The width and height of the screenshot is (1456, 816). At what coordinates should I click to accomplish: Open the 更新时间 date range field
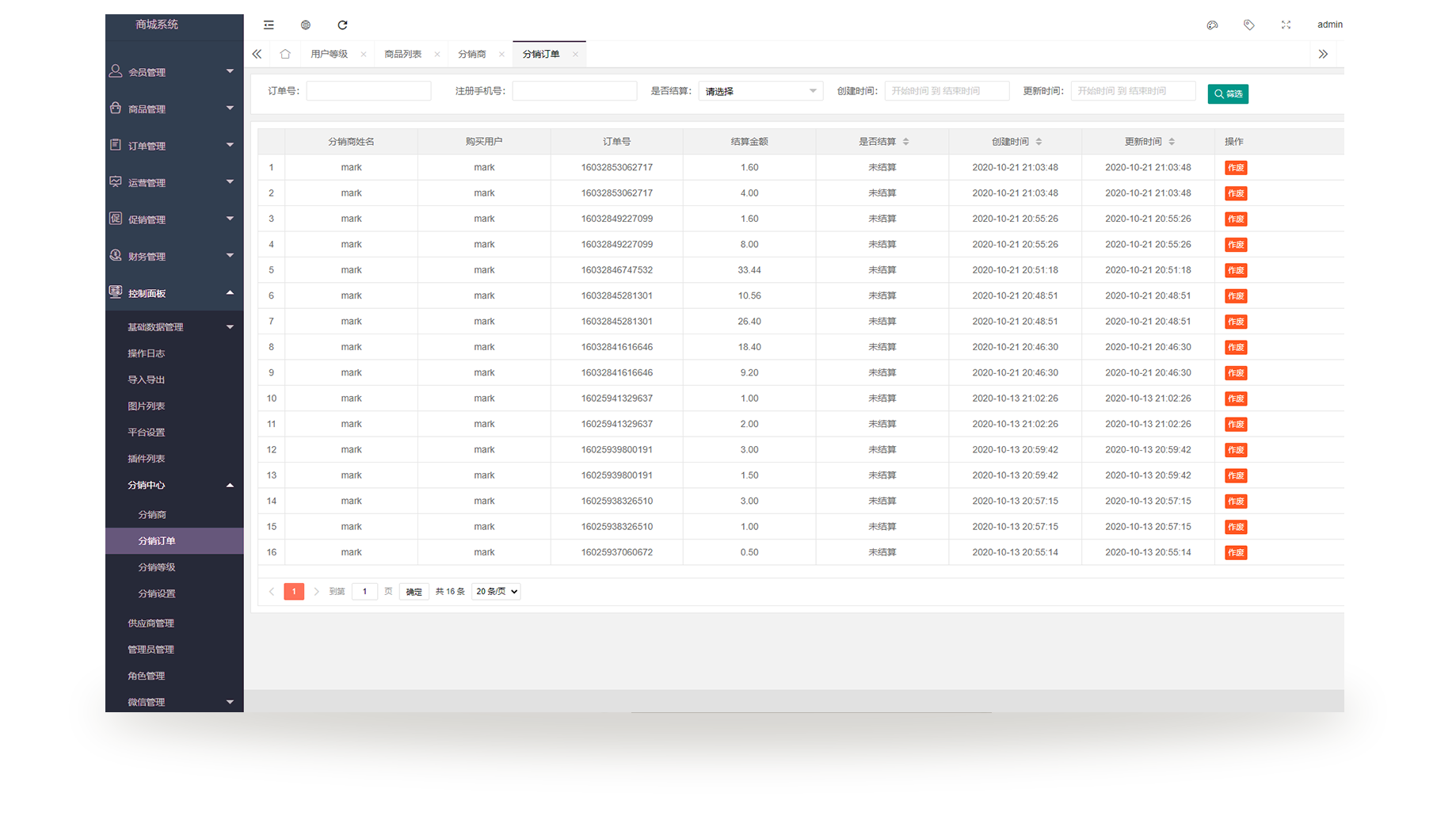1133,91
